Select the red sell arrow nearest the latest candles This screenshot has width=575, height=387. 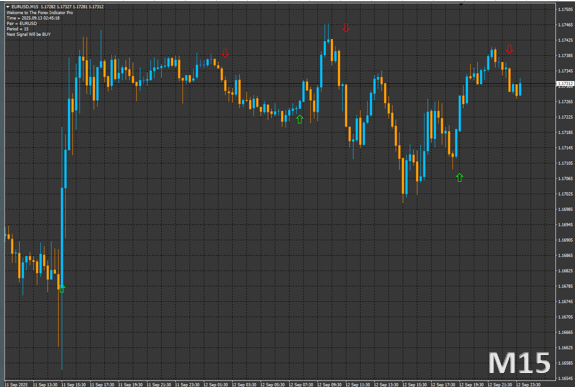click(x=509, y=49)
